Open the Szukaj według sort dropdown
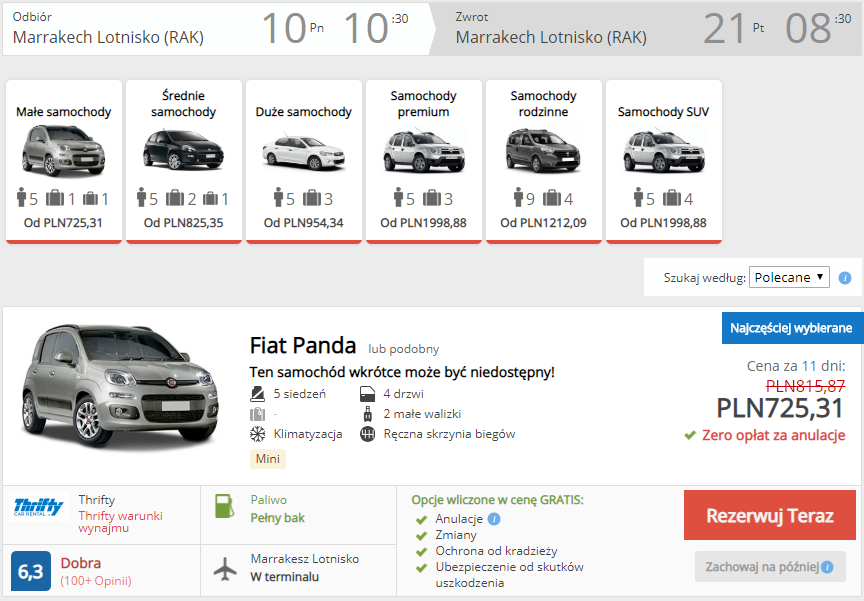The width and height of the screenshot is (864, 601). (x=789, y=277)
